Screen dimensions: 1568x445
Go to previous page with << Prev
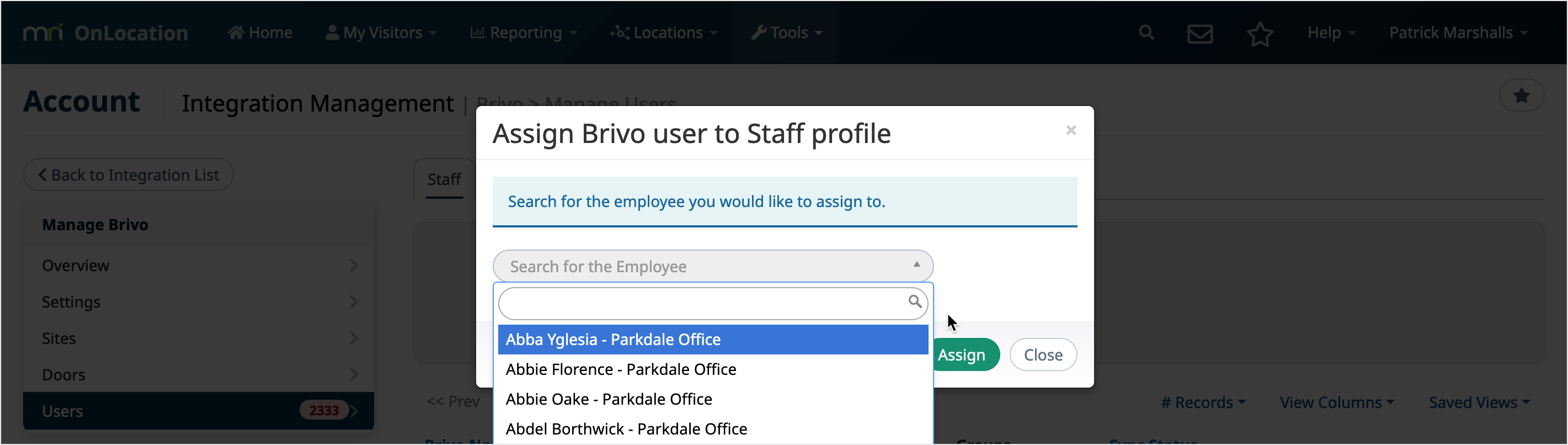click(x=454, y=402)
